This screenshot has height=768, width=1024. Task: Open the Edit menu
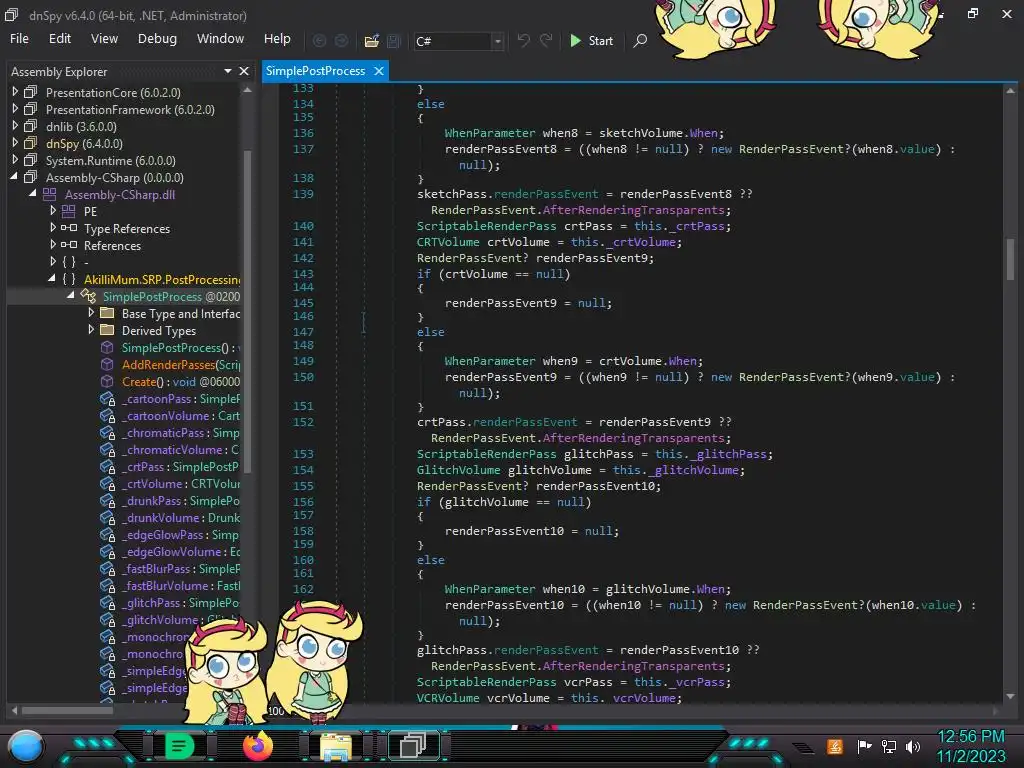pyautogui.click(x=59, y=39)
